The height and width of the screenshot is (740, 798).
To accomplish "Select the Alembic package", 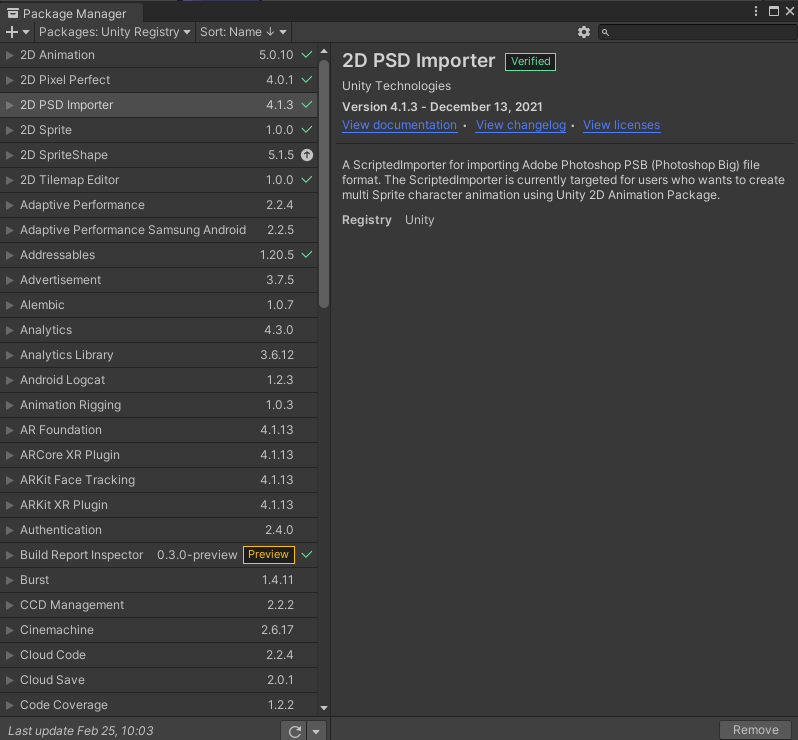I will [158, 305].
